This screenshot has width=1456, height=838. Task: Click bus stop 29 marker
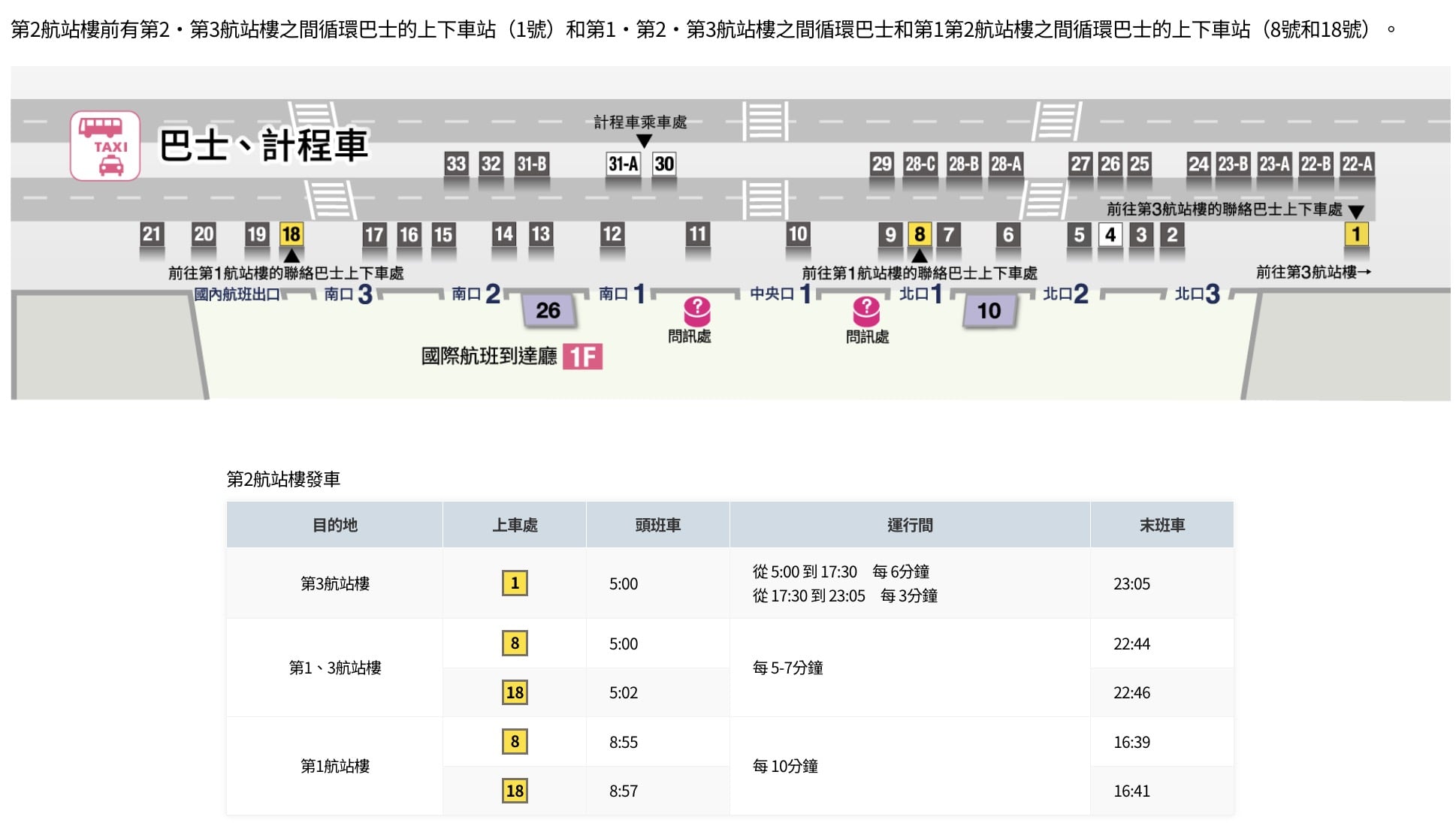tap(881, 164)
